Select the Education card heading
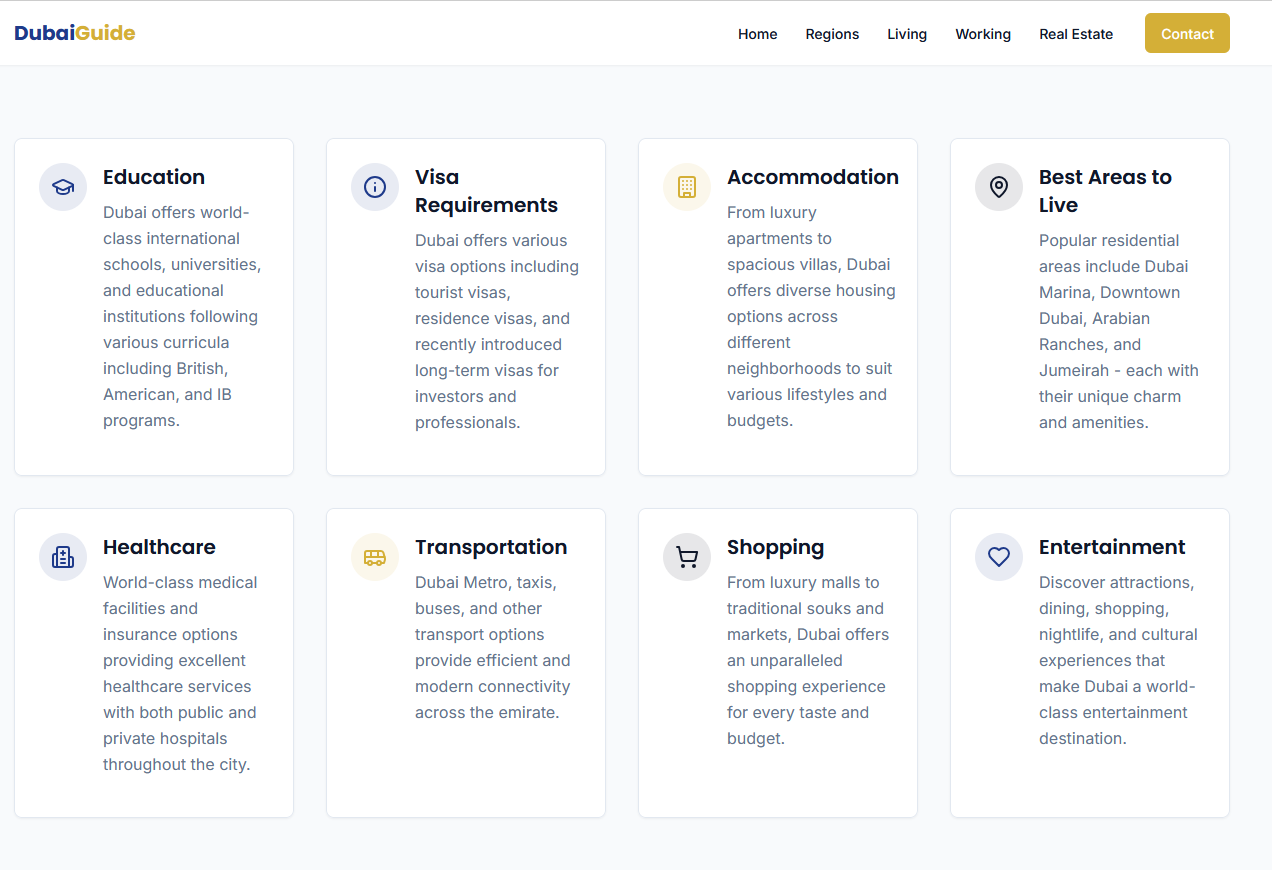The height and width of the screenshot is (870, 1272). pyautogui.click(x=154, y=177)
